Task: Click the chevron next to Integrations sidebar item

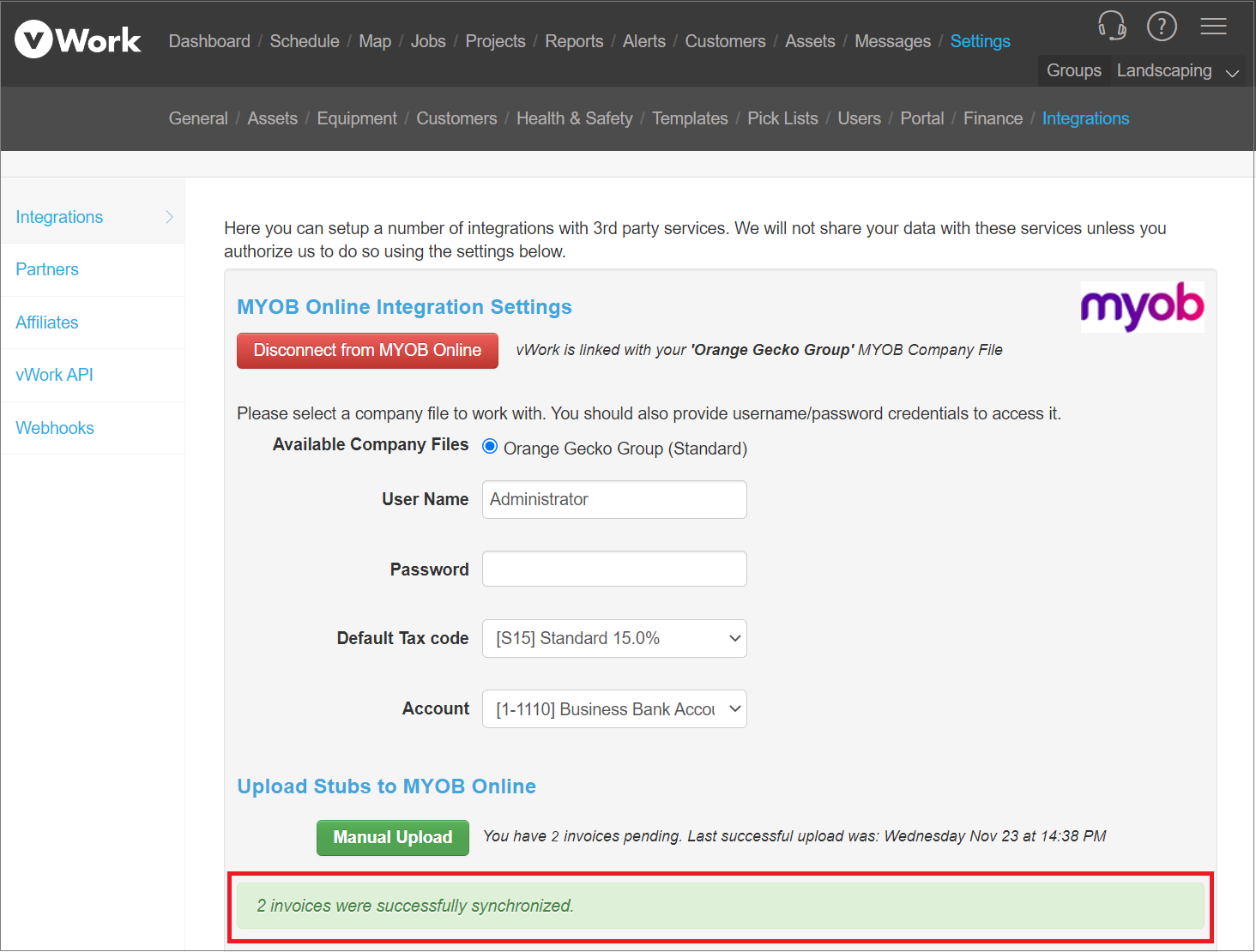Action: coord(169,217)
